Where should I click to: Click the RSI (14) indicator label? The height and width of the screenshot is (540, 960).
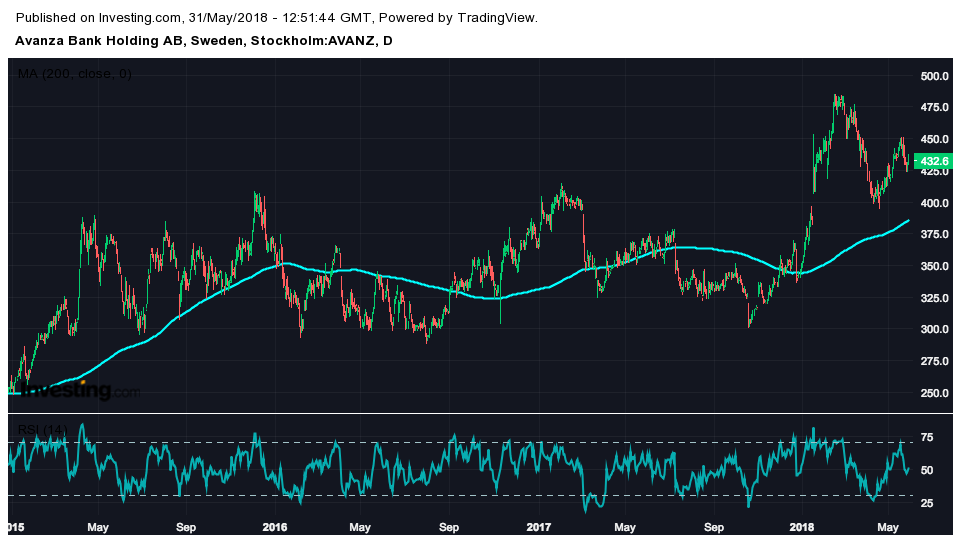tap(42, 430)
